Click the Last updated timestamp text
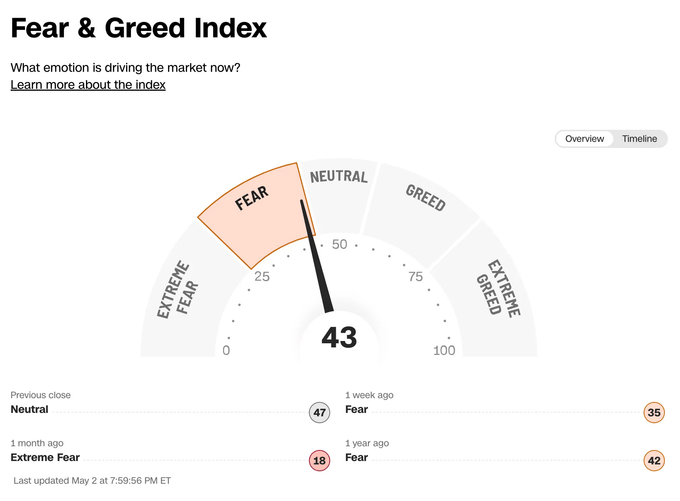The image size is (680, 501). tap(92, 481)
